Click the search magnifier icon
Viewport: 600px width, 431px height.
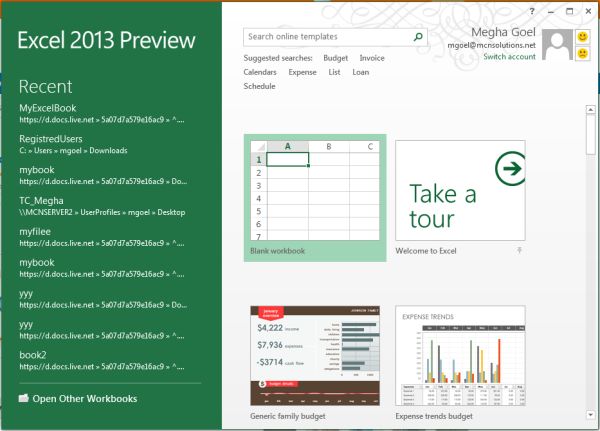coord(418,37)
